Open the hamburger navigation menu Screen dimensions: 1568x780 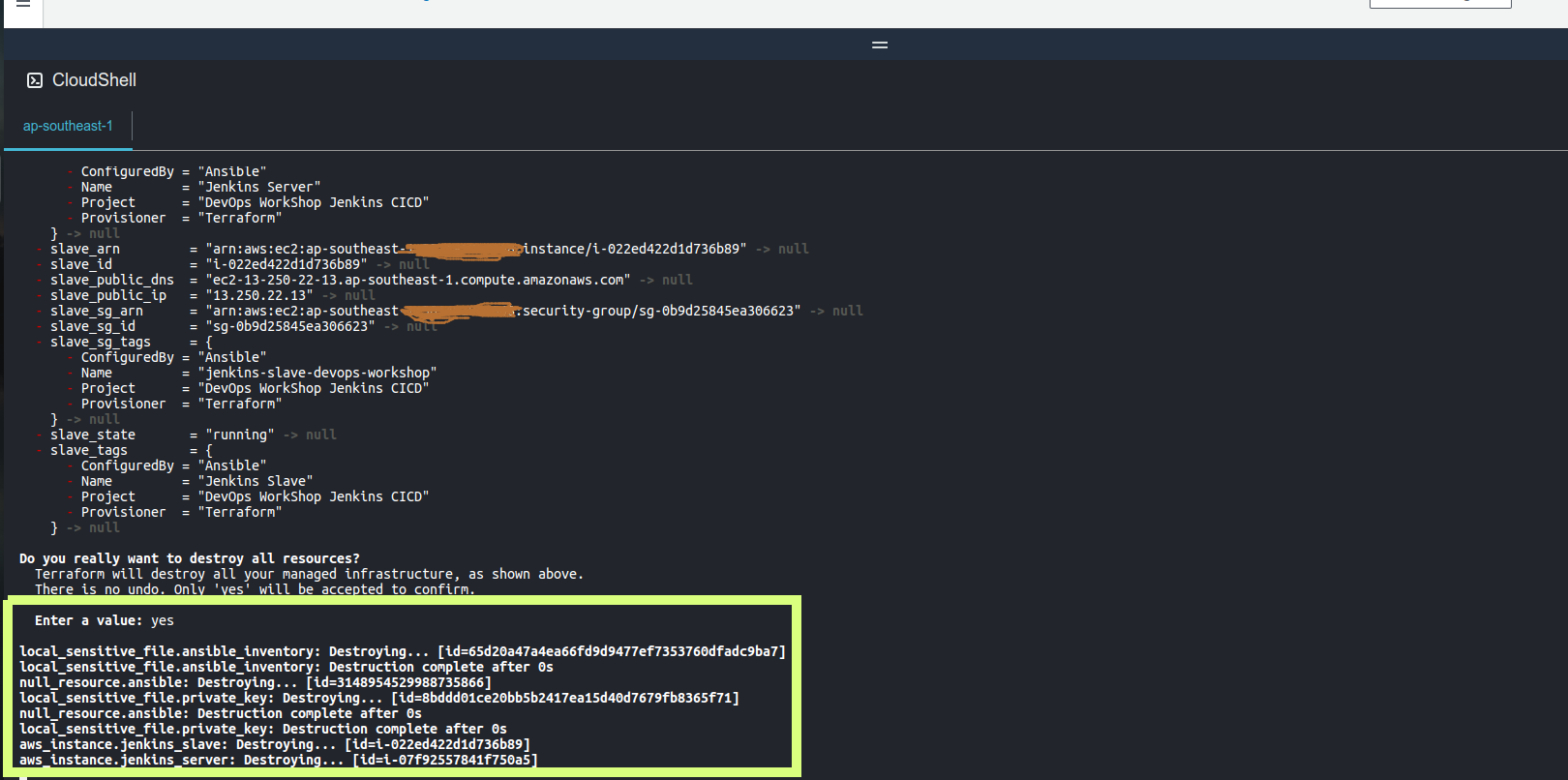[23, 4]
